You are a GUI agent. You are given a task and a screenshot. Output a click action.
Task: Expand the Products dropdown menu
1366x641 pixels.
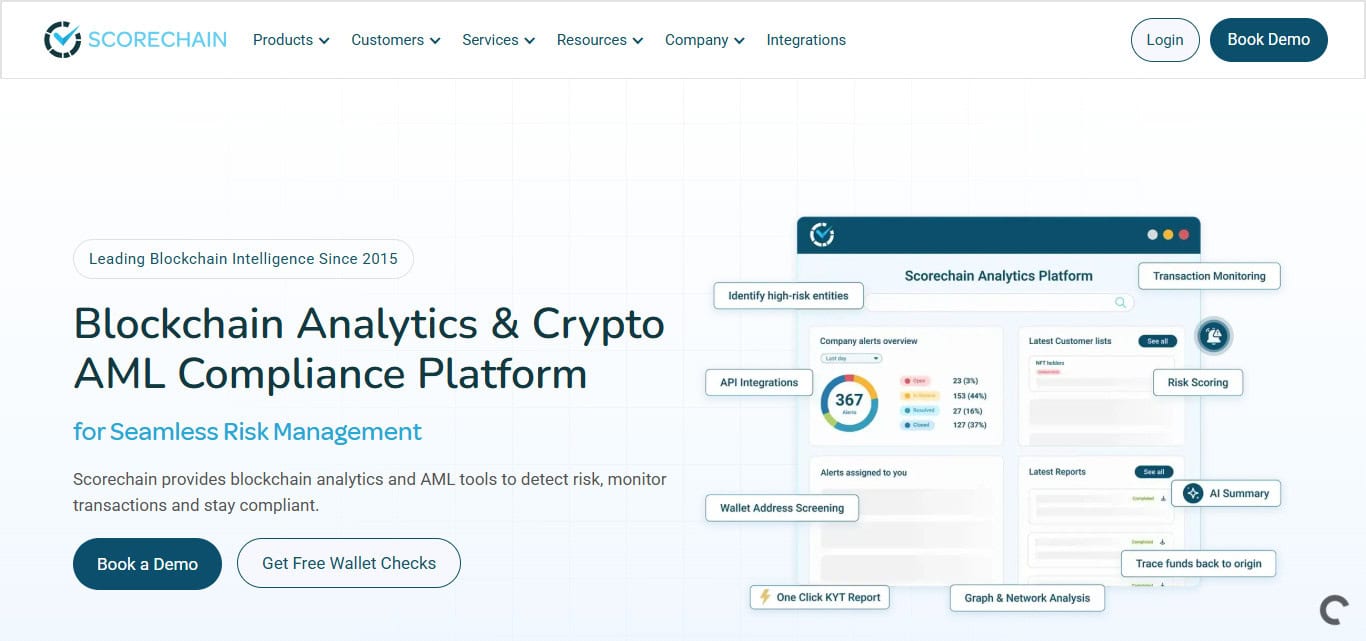(x=291, y=40)
